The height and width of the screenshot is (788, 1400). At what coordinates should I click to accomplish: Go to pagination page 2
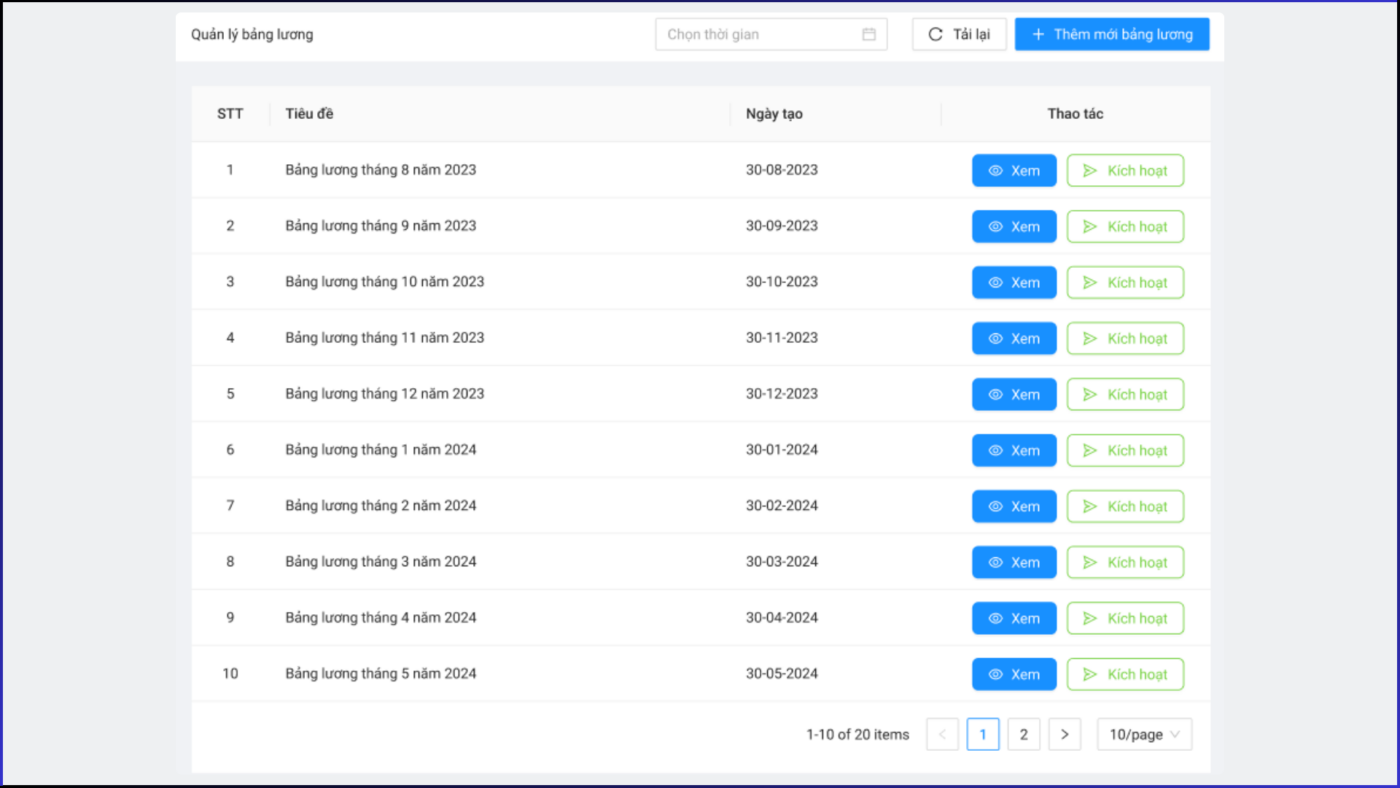1024,734
